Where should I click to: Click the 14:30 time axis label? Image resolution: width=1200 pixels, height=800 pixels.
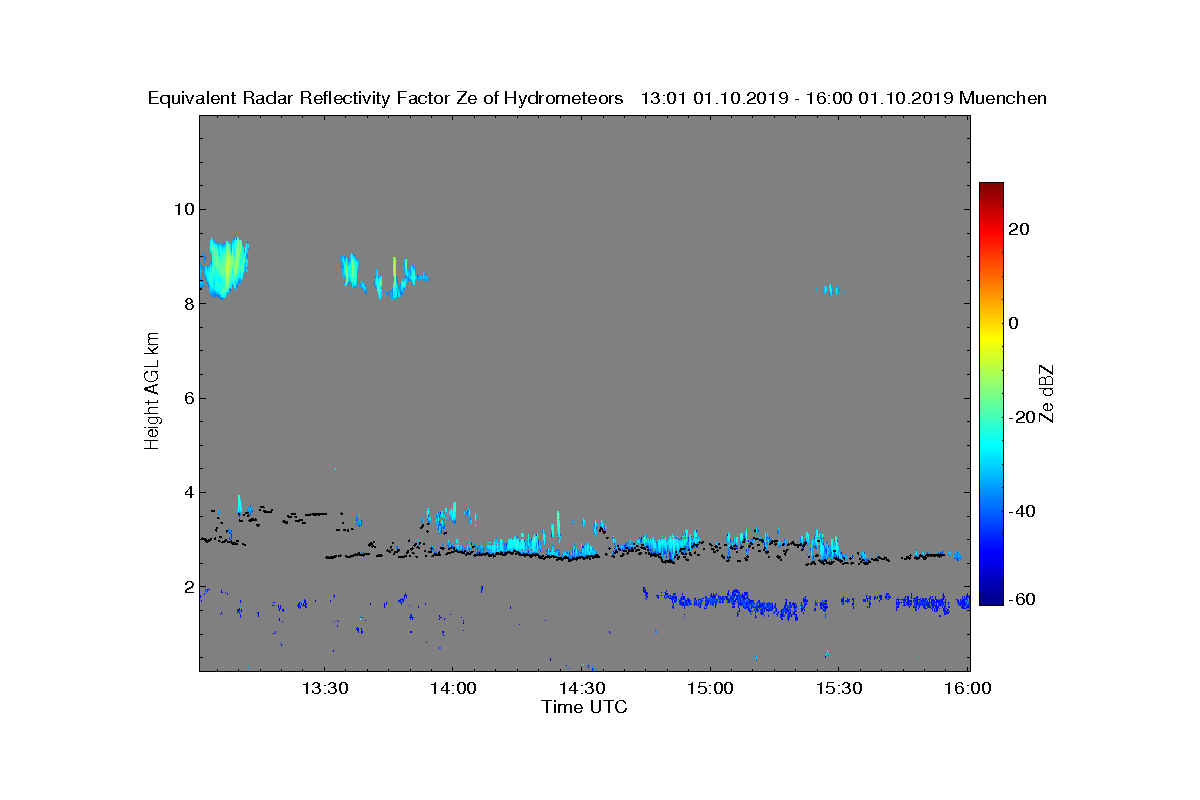(582, 688)
